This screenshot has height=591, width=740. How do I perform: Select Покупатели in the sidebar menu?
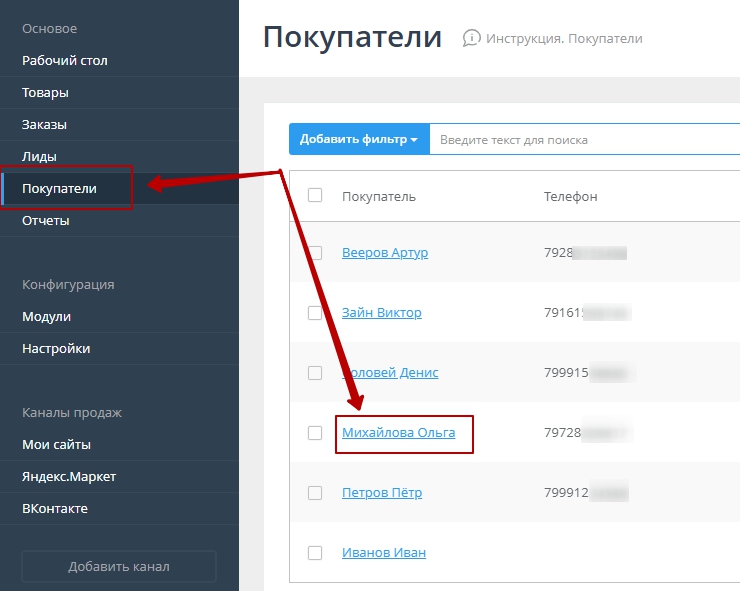tap(59, 189)
